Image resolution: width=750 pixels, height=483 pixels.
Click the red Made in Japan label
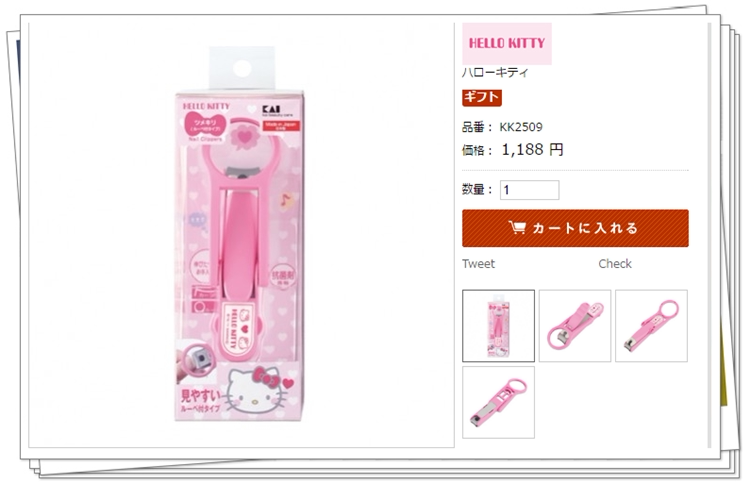[280, 126]
